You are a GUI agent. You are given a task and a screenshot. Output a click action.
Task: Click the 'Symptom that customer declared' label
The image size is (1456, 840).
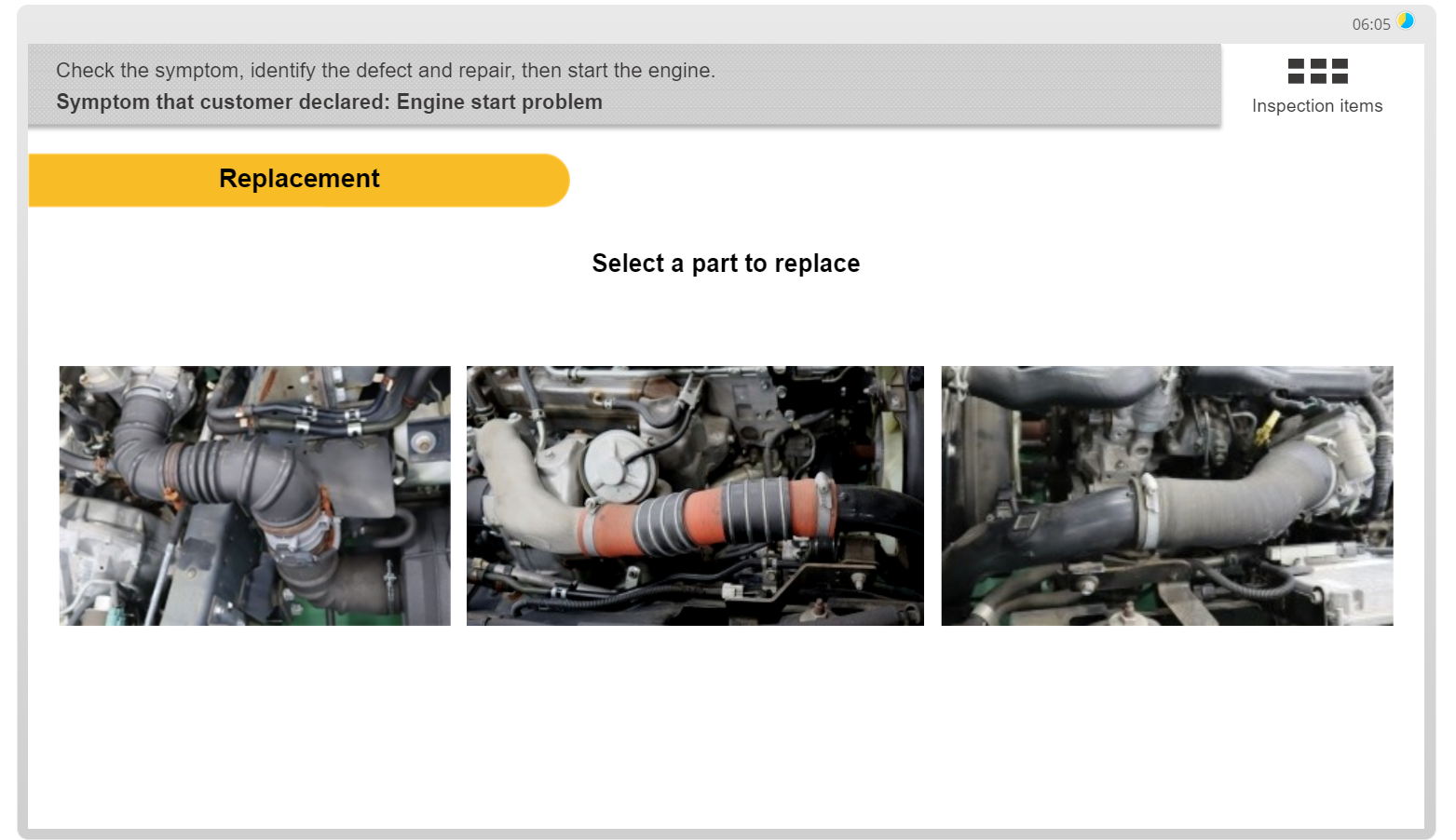223,102
